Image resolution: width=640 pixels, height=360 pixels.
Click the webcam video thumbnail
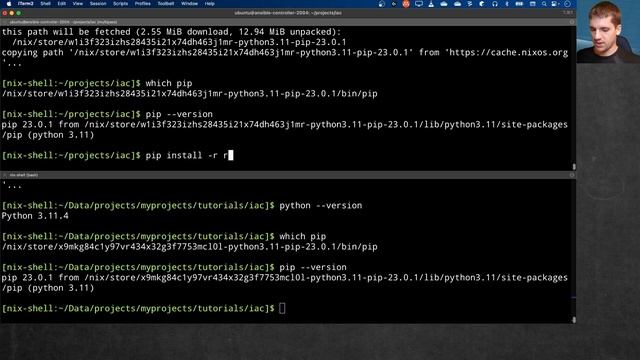(x=608, y=31)
